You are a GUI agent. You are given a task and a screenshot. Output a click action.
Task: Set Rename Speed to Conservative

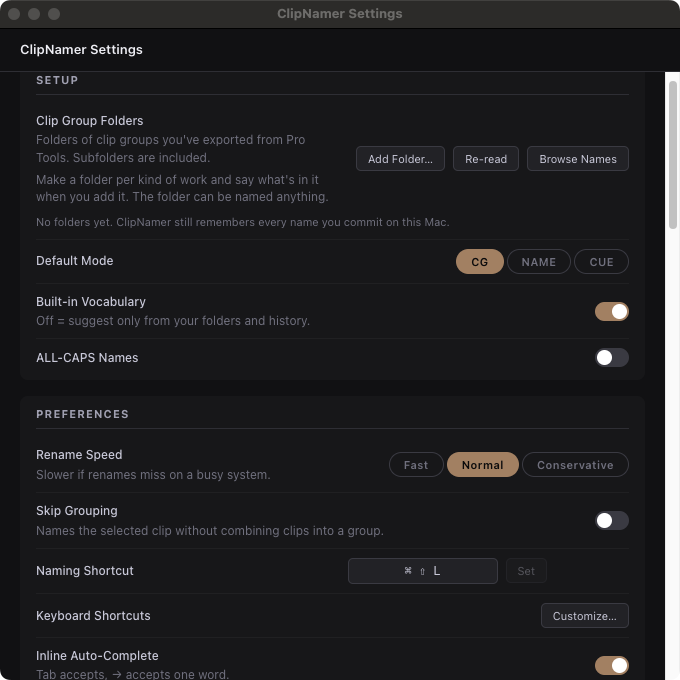575,464
